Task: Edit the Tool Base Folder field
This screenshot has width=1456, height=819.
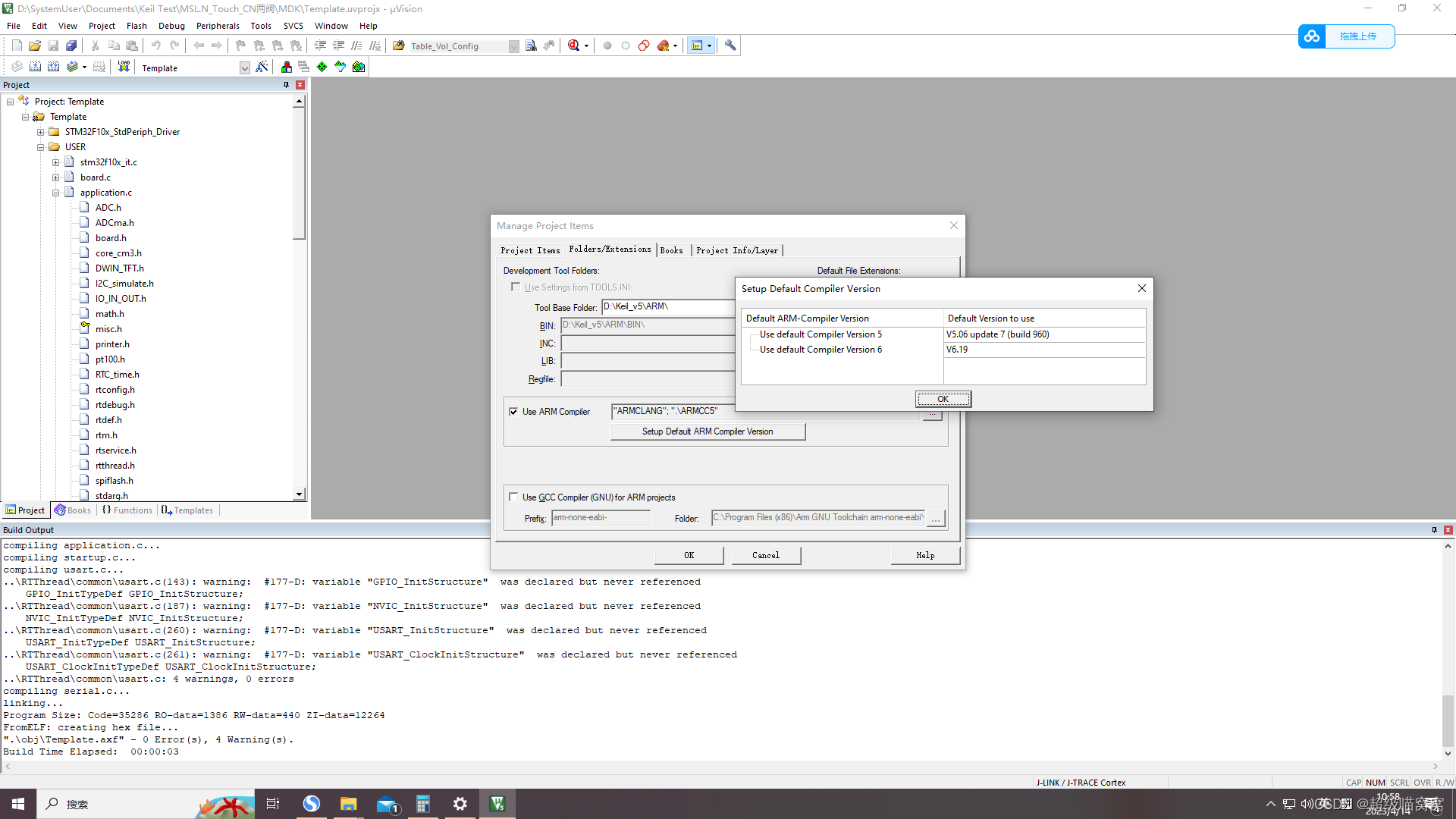Action: pos(667,307)
